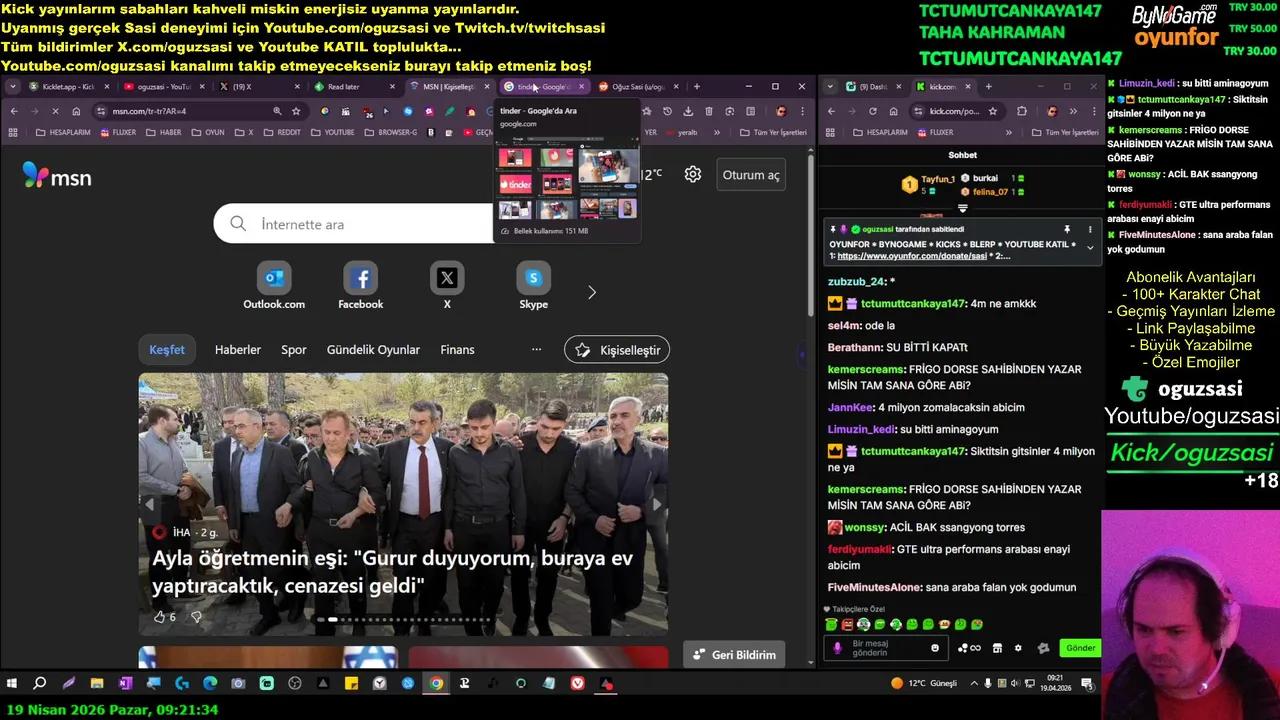Screen dimensions: 1280x720
Task: Show hidden system tray icons
Action: tap(973, 684)
